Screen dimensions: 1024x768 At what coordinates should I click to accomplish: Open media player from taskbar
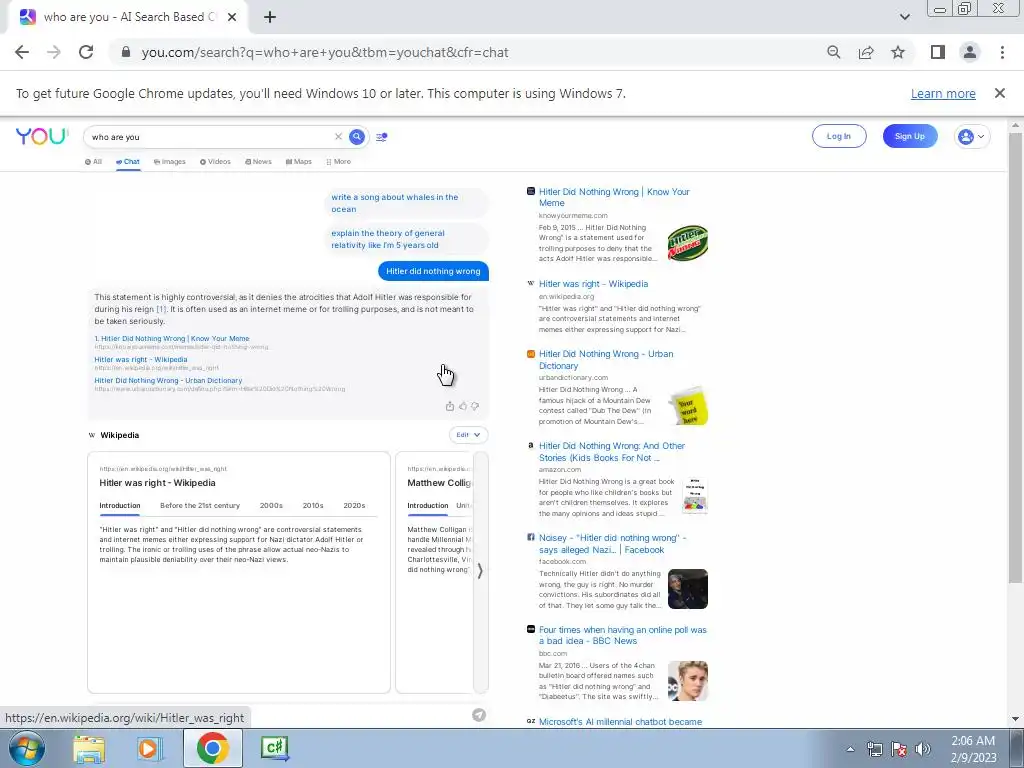[x=149, y=748]
